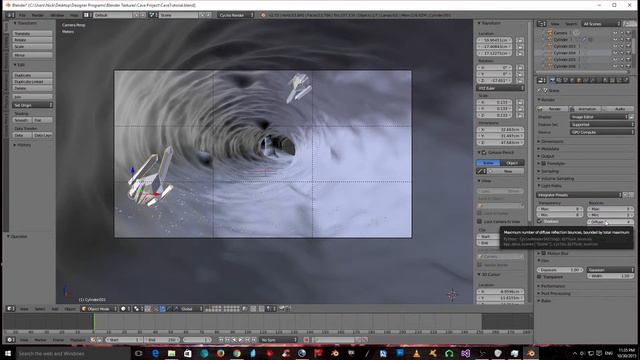Click the Translate button in the tool shelf

pyautogui.click(x=32, y=33)
